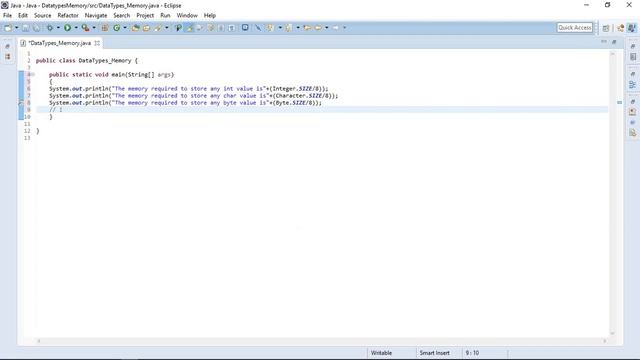This screenshot has height=360, width=640.
Task: Click the Open Task icon
Action: 147,28
